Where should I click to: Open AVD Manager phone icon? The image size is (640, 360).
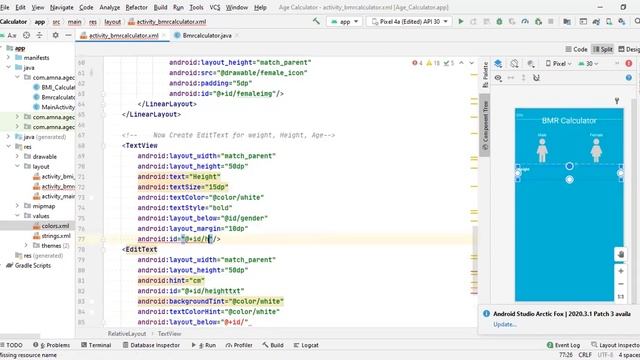(x=609, y=22)
